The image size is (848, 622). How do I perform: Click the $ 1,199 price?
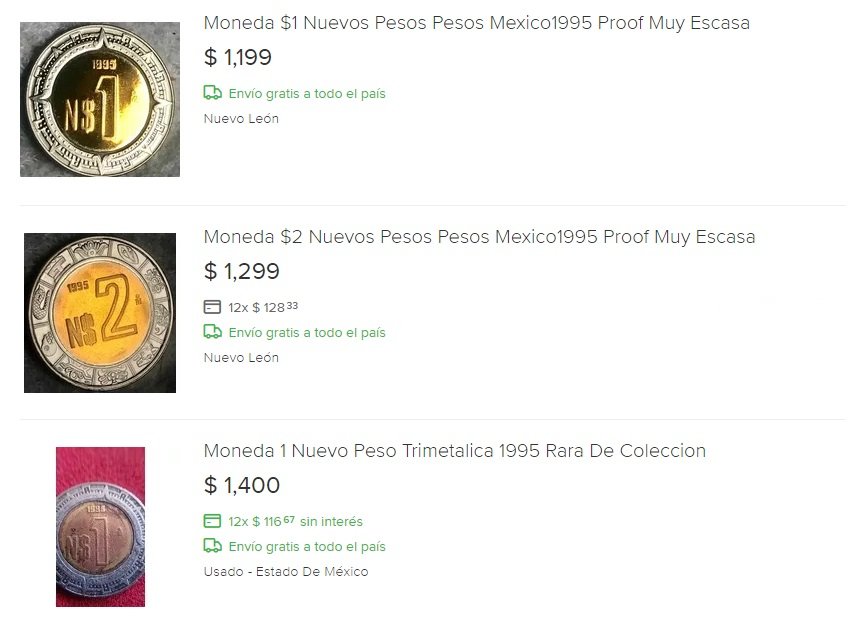coord(238,58)
